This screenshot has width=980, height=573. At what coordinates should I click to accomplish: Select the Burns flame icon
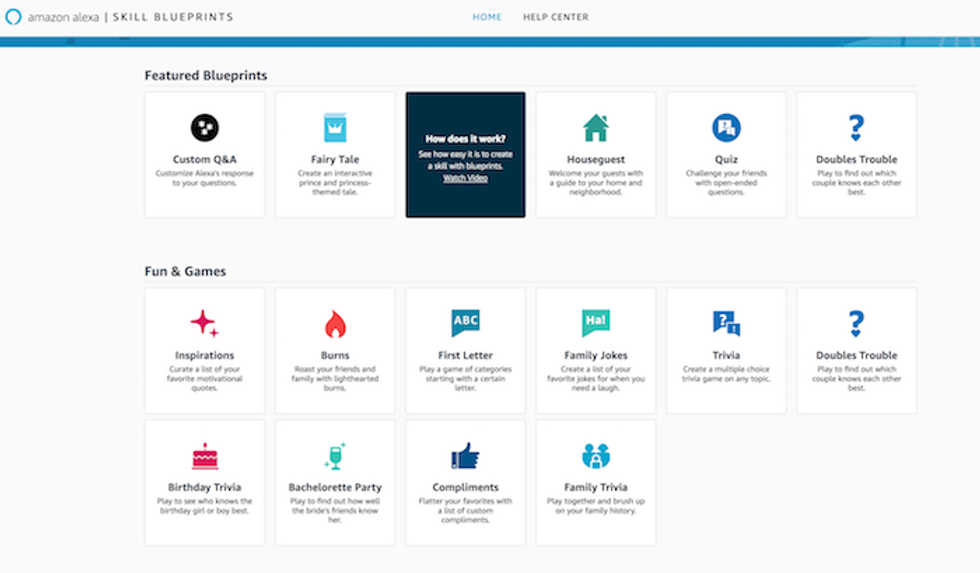pyautogui.click(x=335, y=323)
